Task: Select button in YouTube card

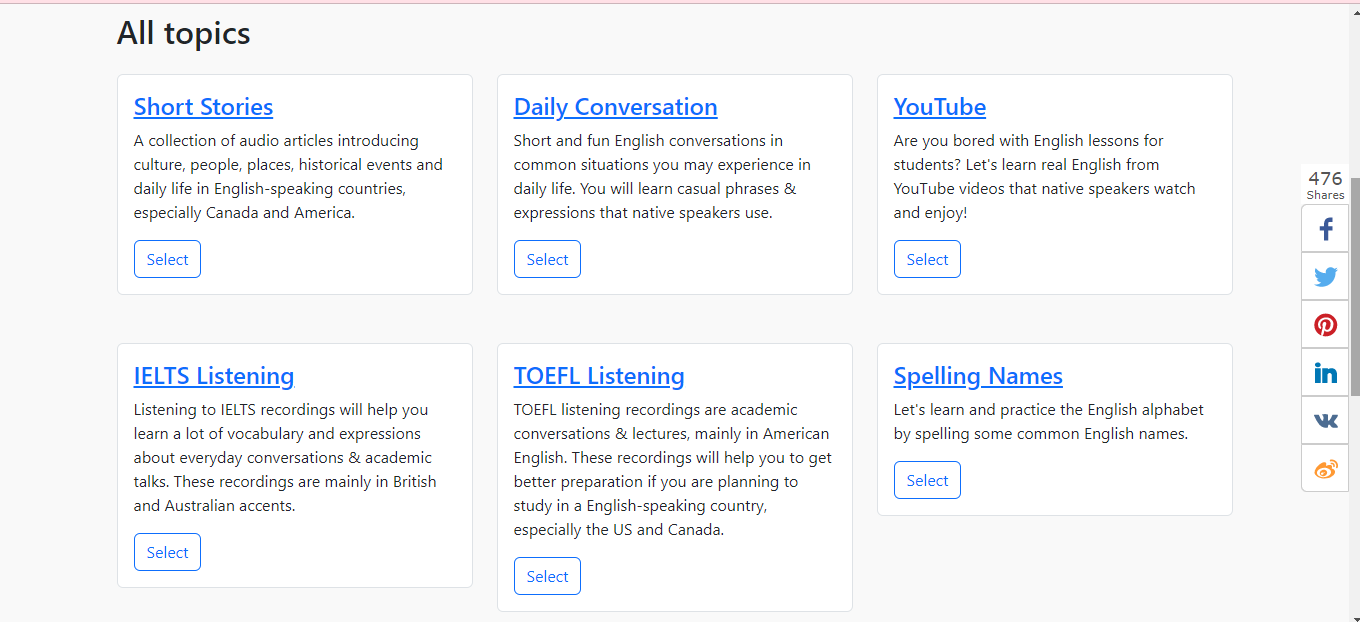Action: [x=927, y=259]
